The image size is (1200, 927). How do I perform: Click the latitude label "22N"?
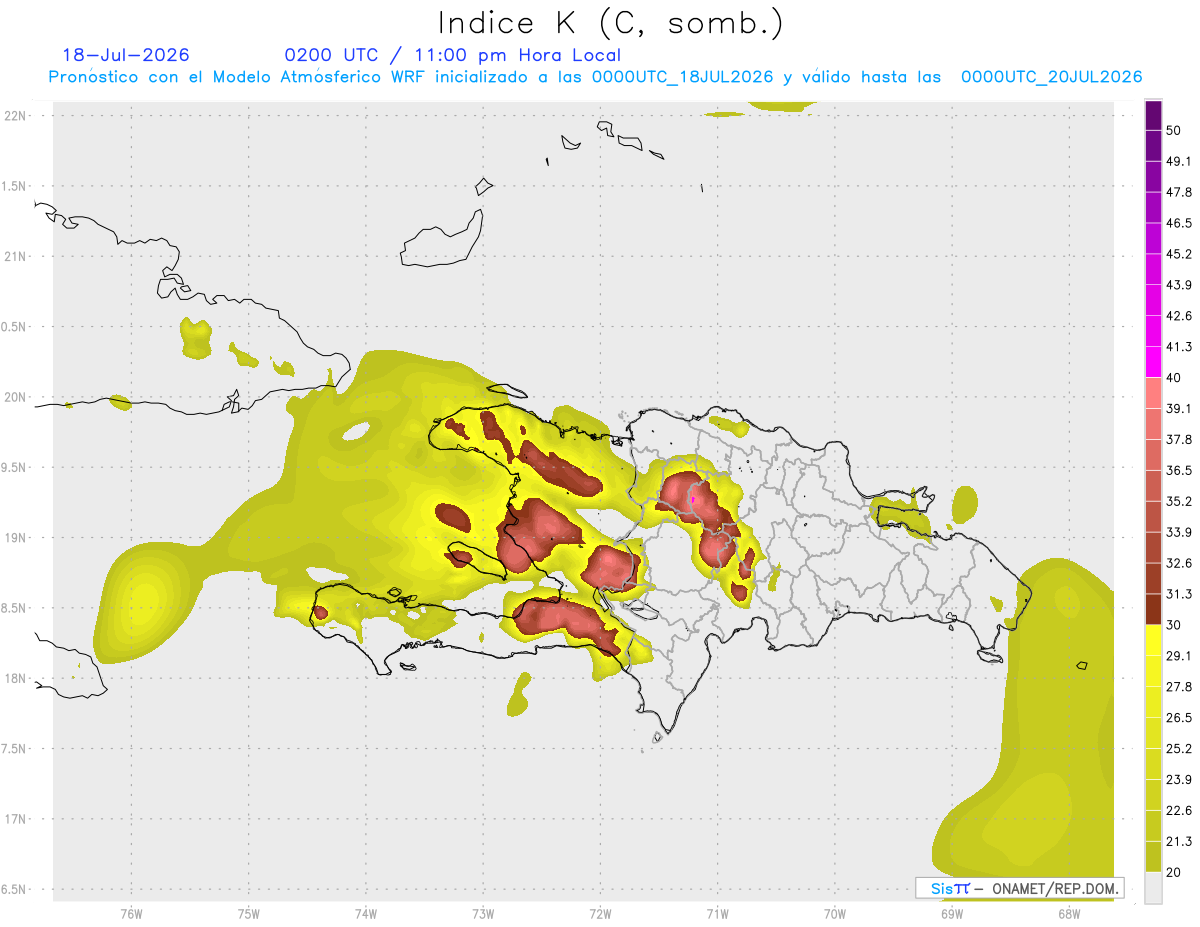tap(16, 115)
